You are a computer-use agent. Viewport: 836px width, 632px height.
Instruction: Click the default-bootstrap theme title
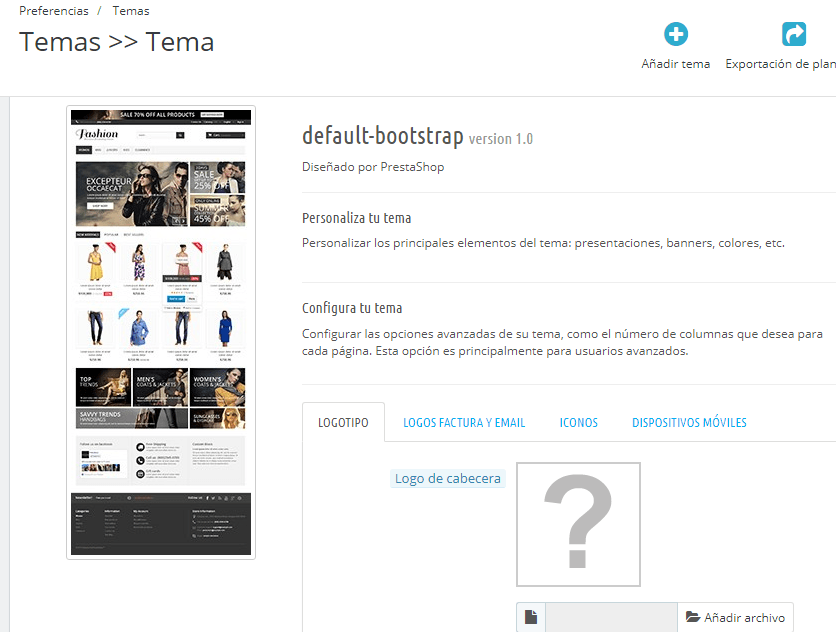coord(383,135)
